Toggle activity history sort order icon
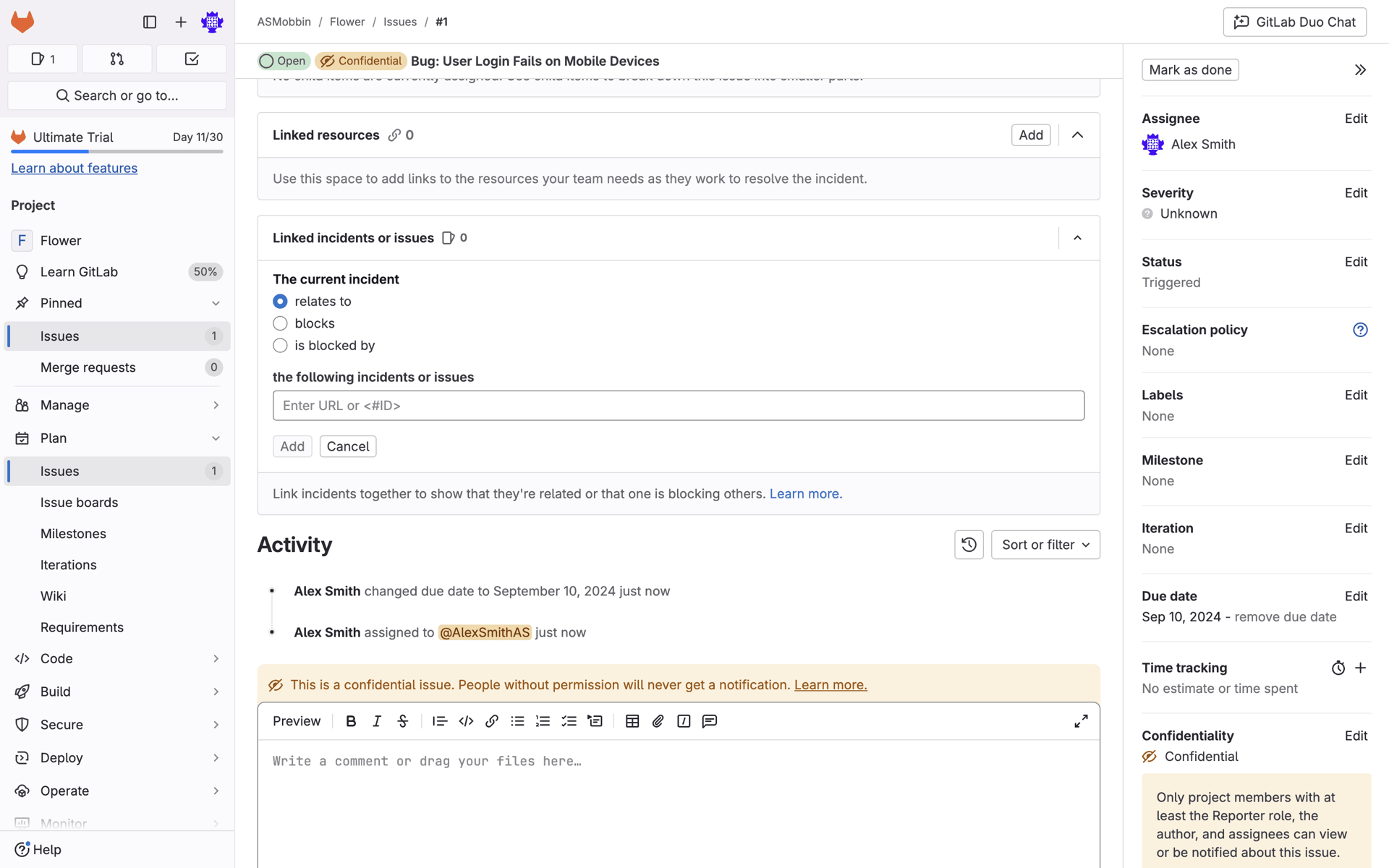The image size is (1389, 868). [969, 545]
